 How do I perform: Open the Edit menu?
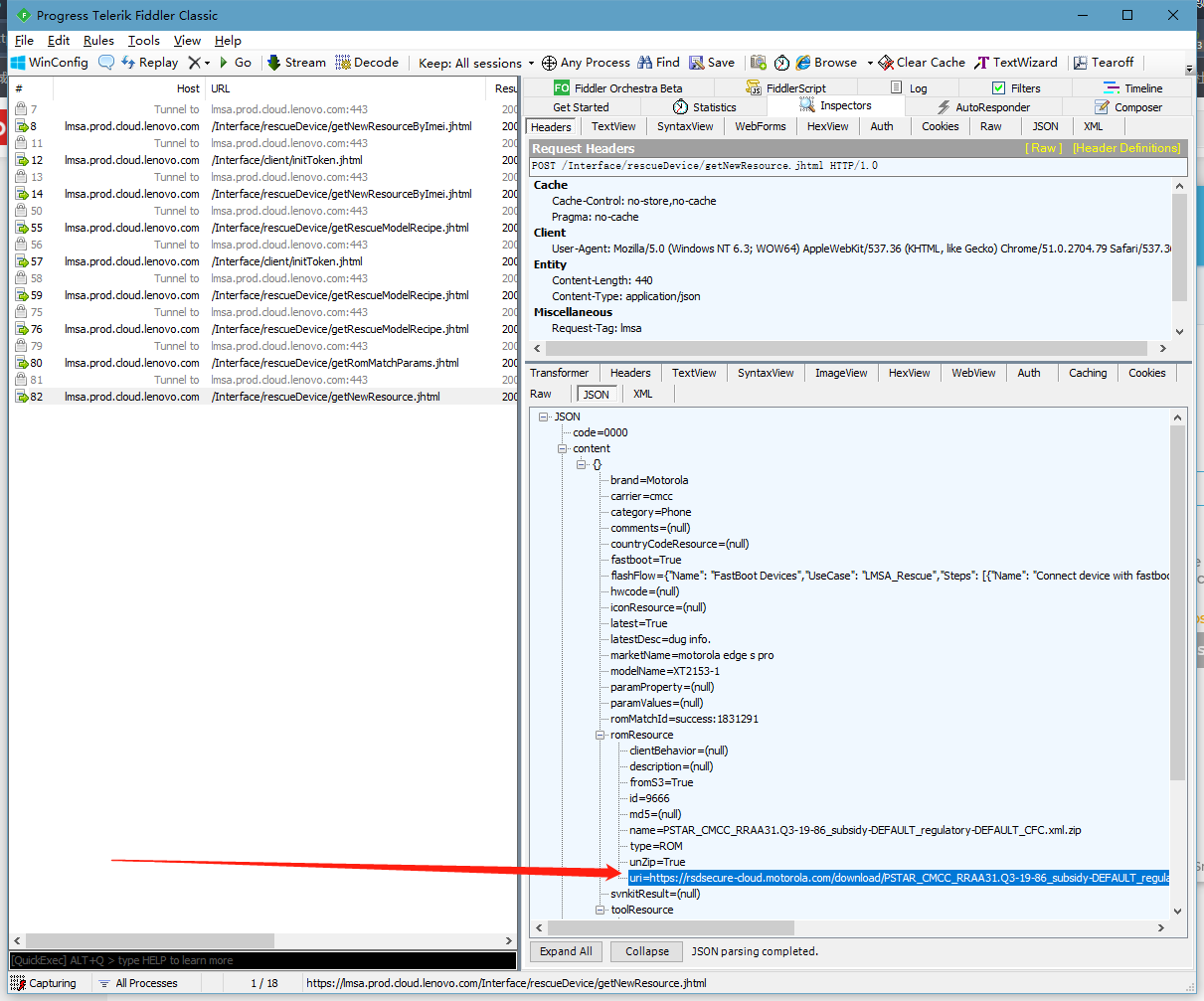coord(59,41)
